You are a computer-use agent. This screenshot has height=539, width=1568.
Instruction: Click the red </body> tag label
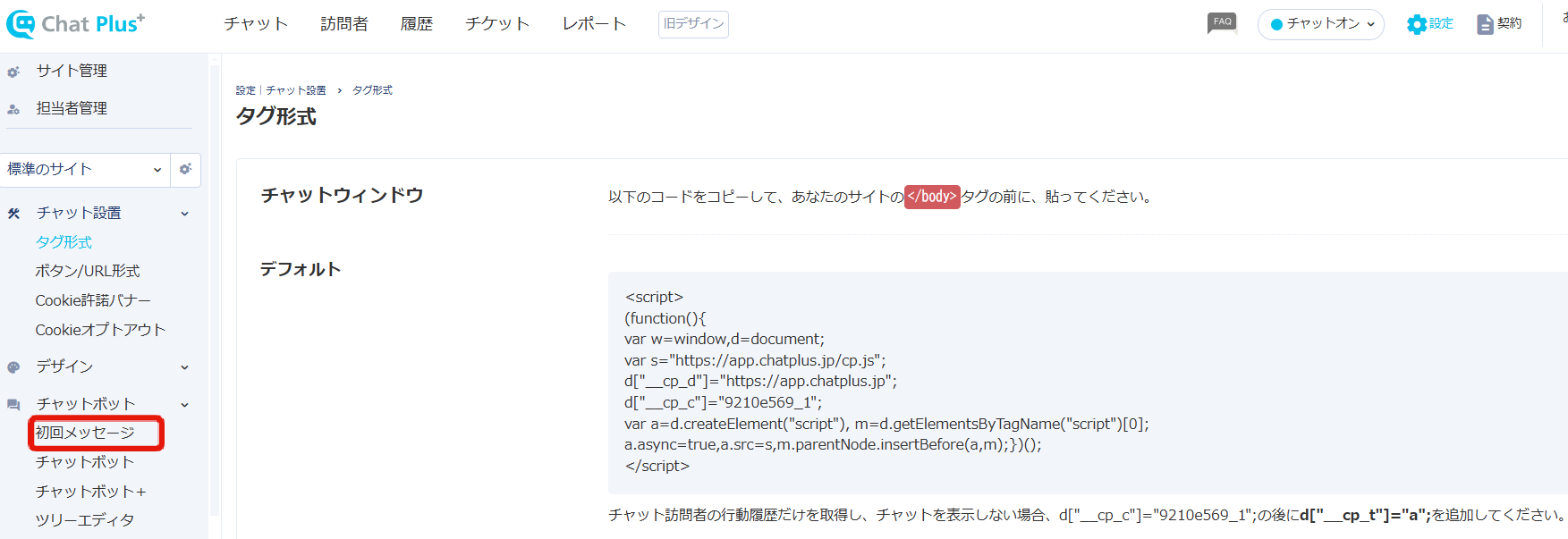coord(932,197)
